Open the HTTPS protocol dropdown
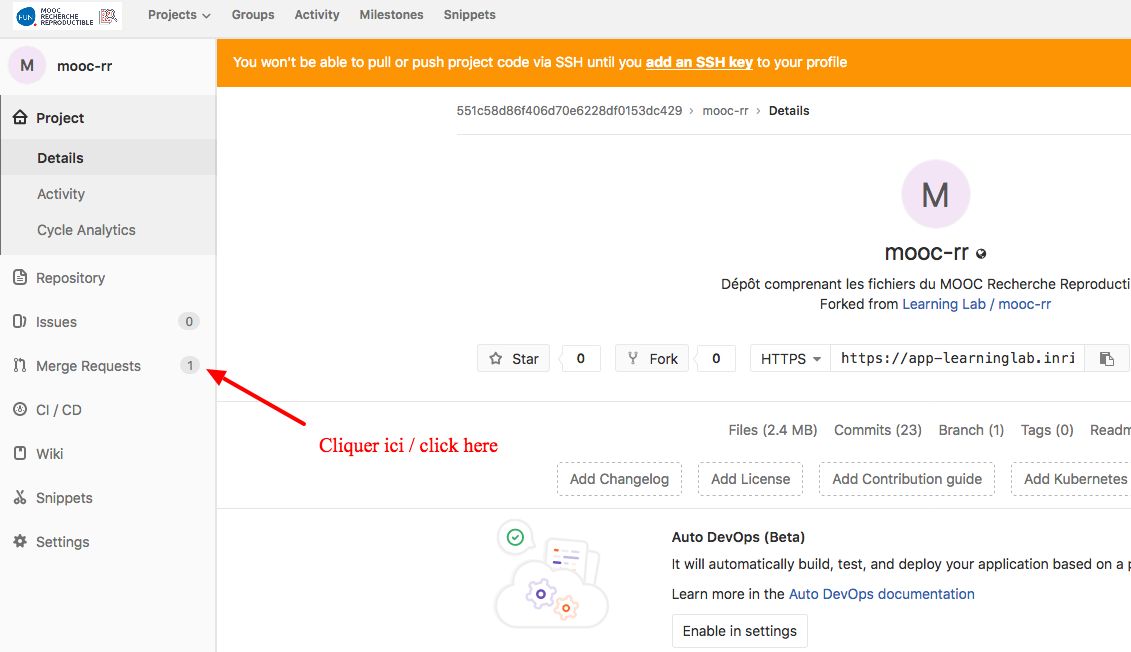Screen dimensions: 1131x652 click(790, 359)
